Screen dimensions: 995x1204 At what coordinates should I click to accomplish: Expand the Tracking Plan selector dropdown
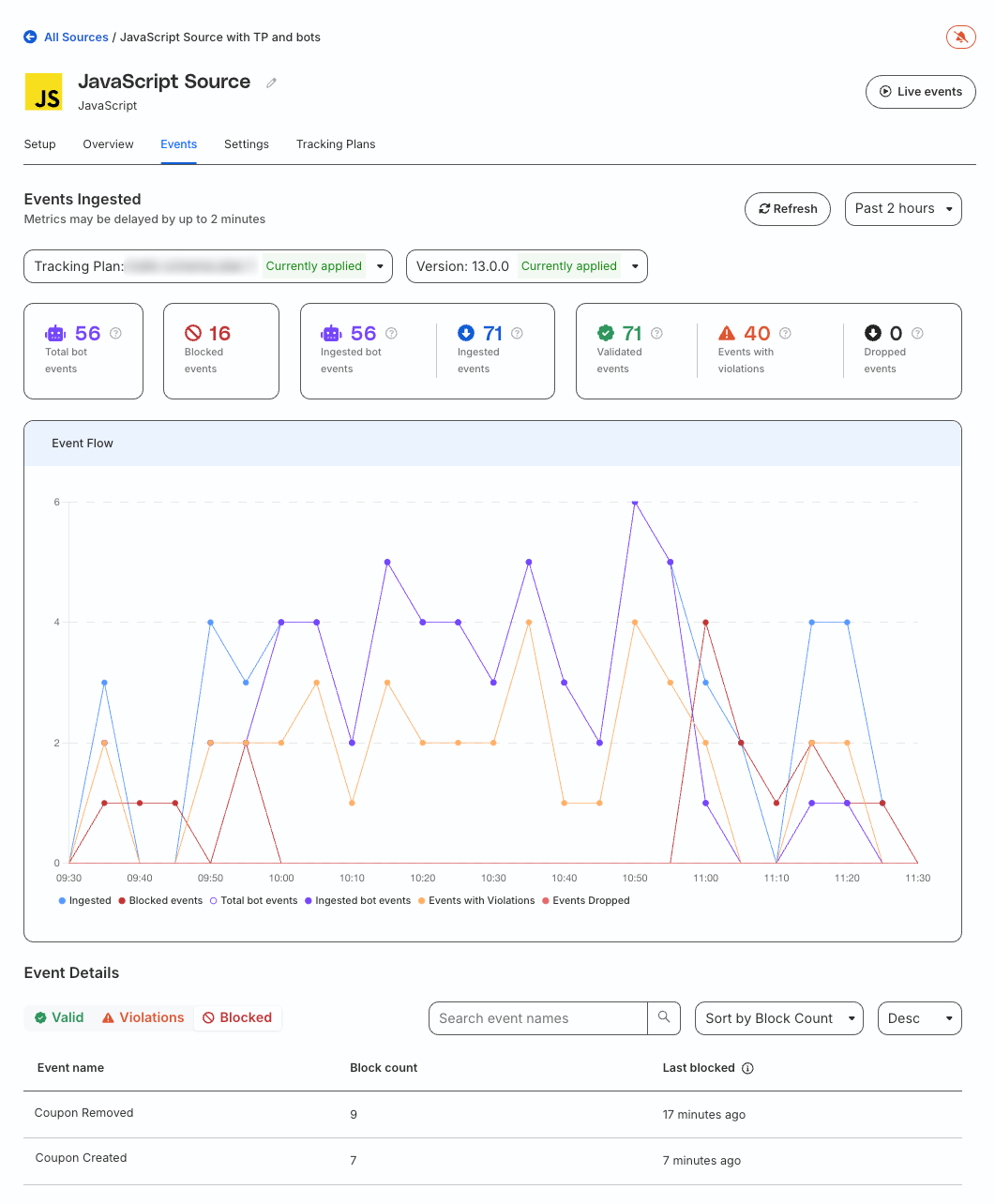point(208,266)
